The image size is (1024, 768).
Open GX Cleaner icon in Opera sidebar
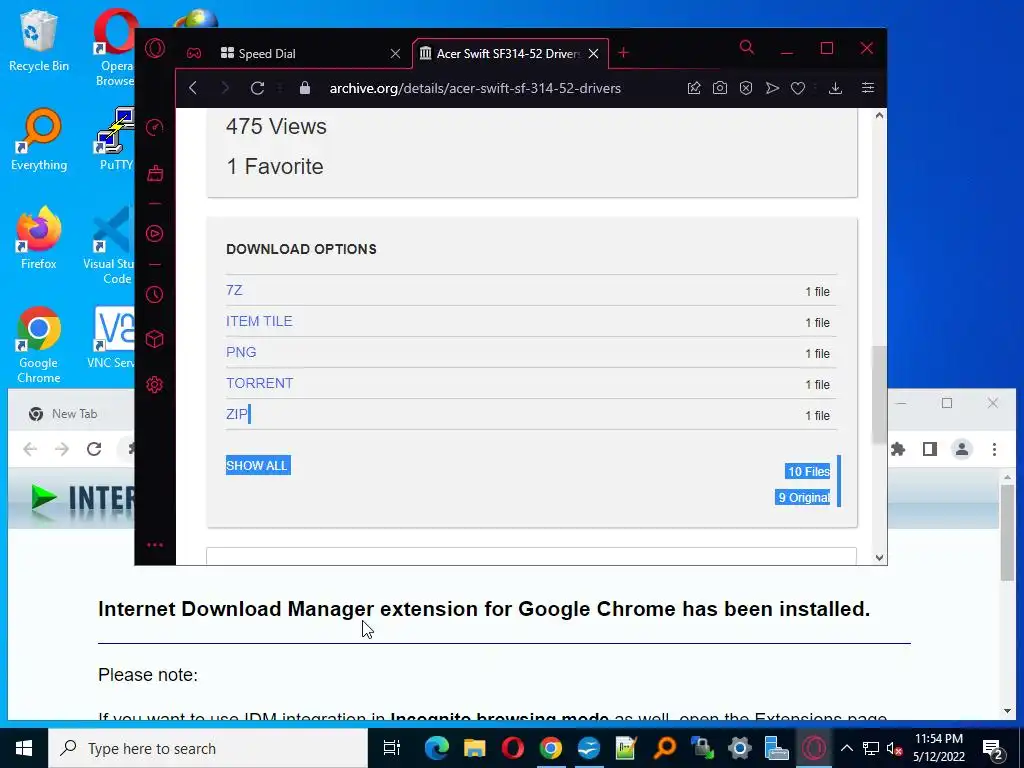(155, 173)
